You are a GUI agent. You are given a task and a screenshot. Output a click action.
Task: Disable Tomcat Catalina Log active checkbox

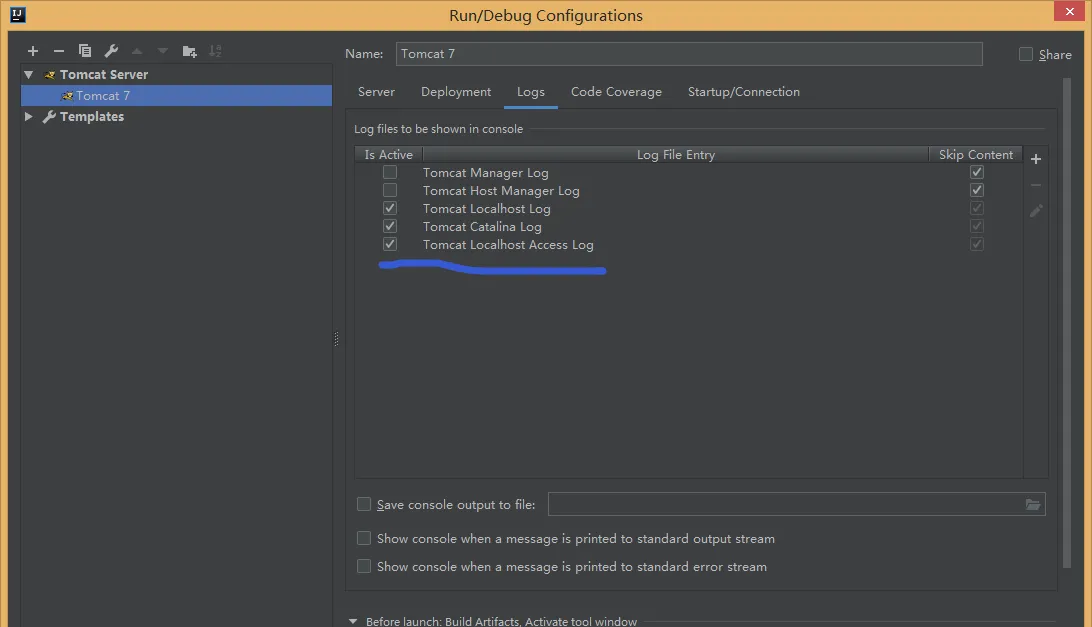[390, 226]
